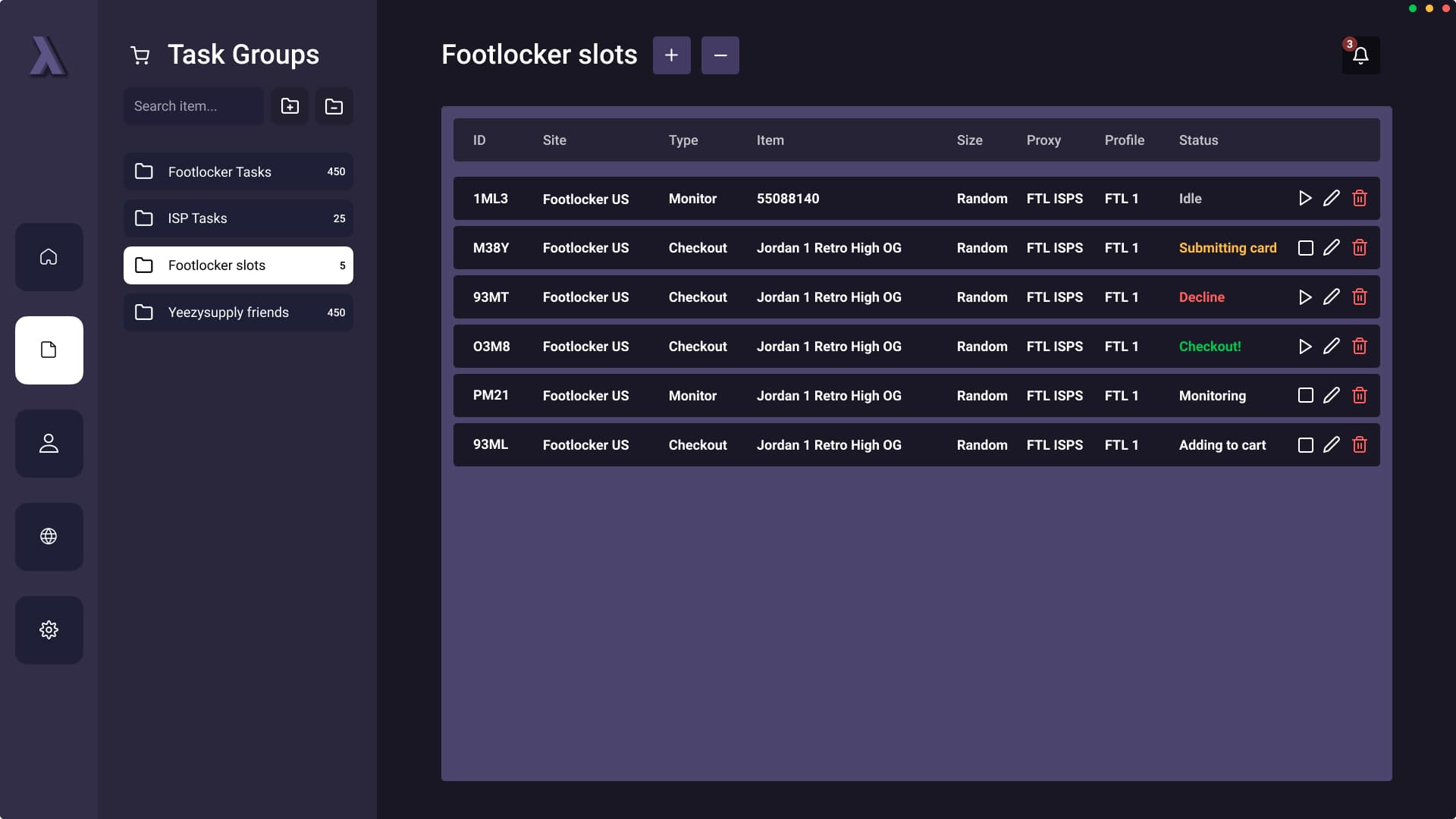Stop the PM21 monitoring task
This screenshot has height=819, width=1456.
point(1305,396)
